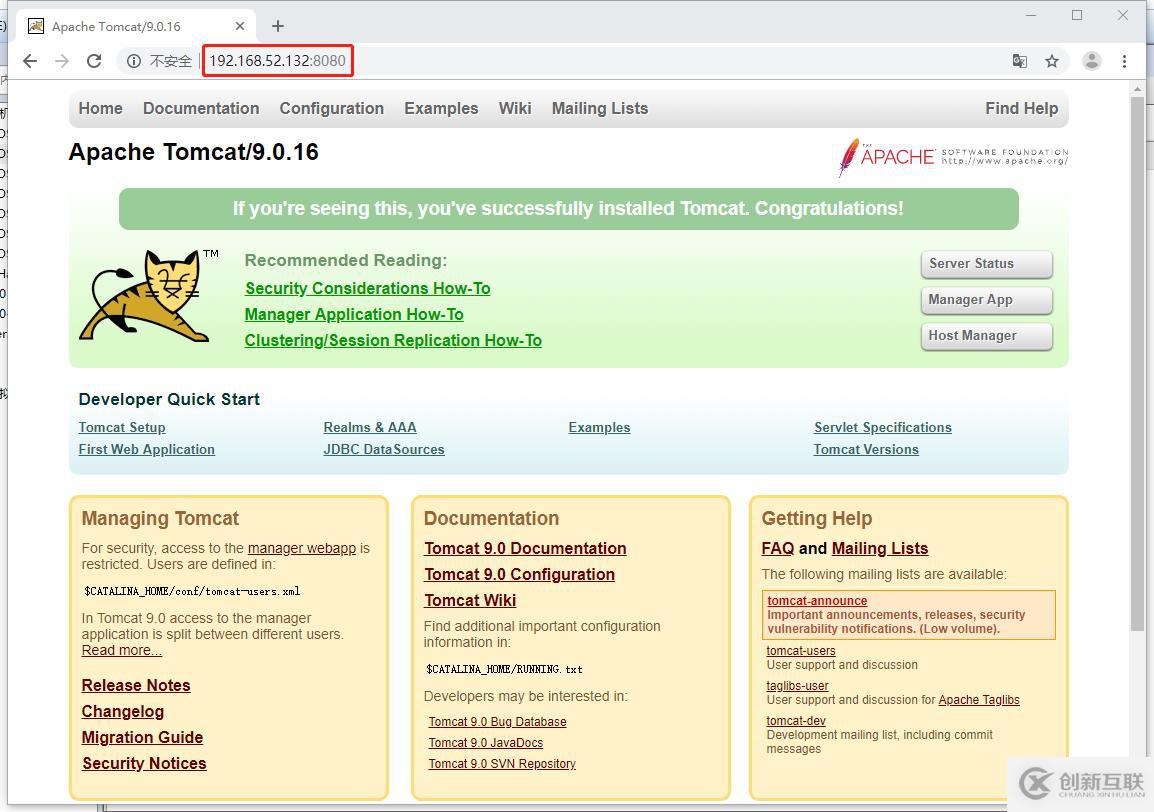Open the Manager App button
Image resolution: width=1154 pixels, height=812 pixels.
coord(985,300)
